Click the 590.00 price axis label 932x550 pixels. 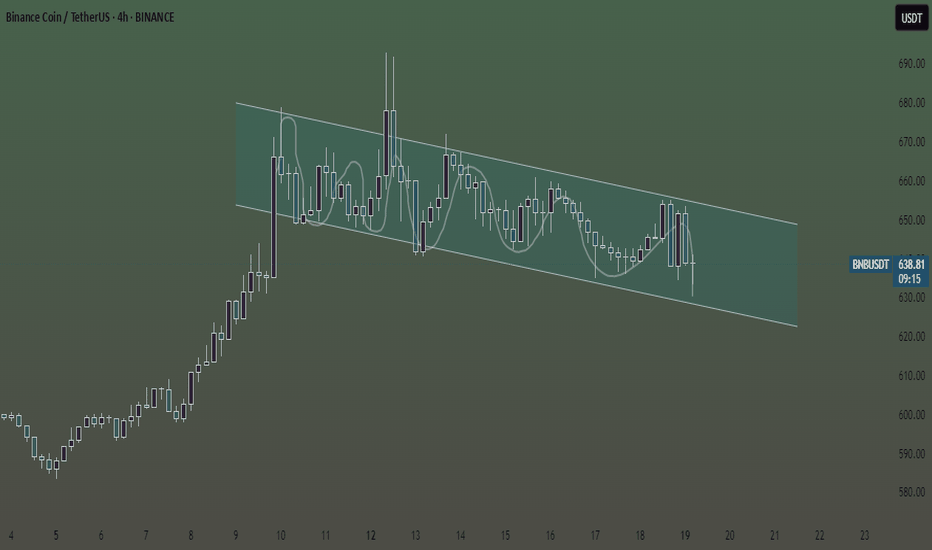(x=911, y=454)
